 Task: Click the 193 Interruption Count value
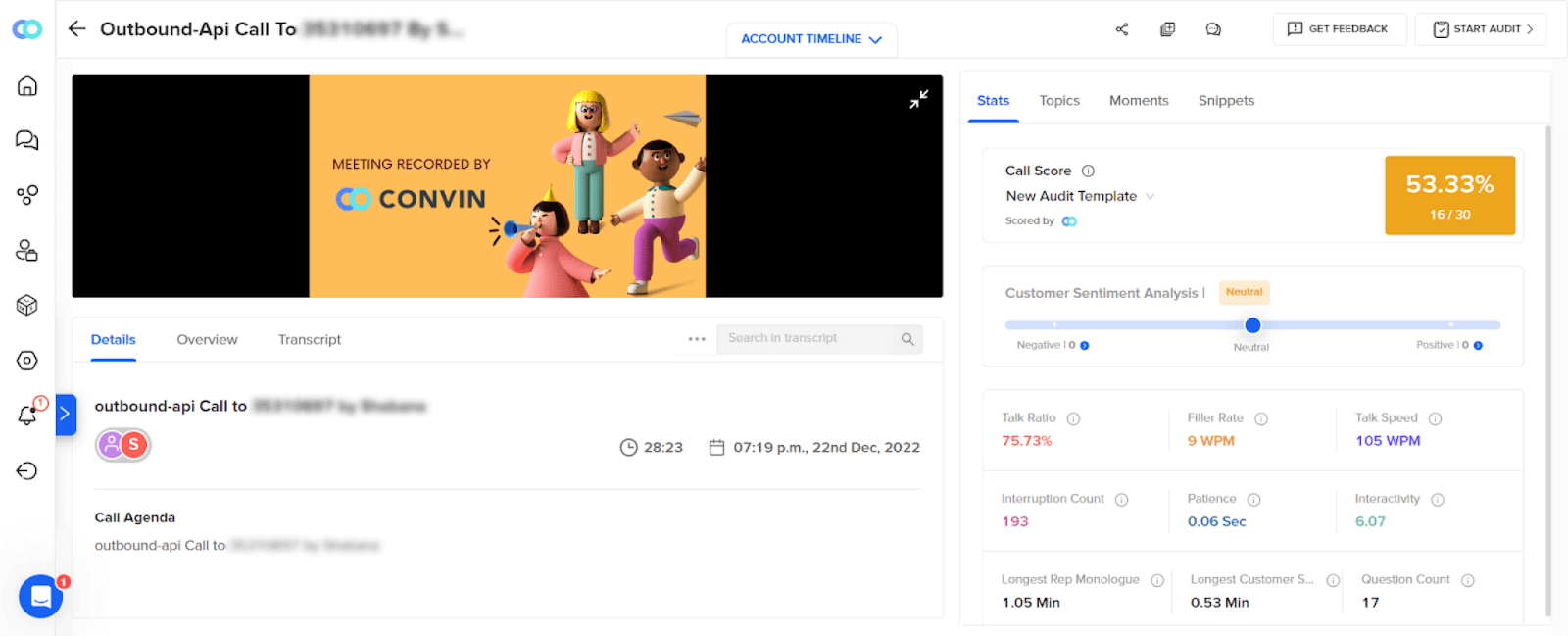[x=1015, y=521]
